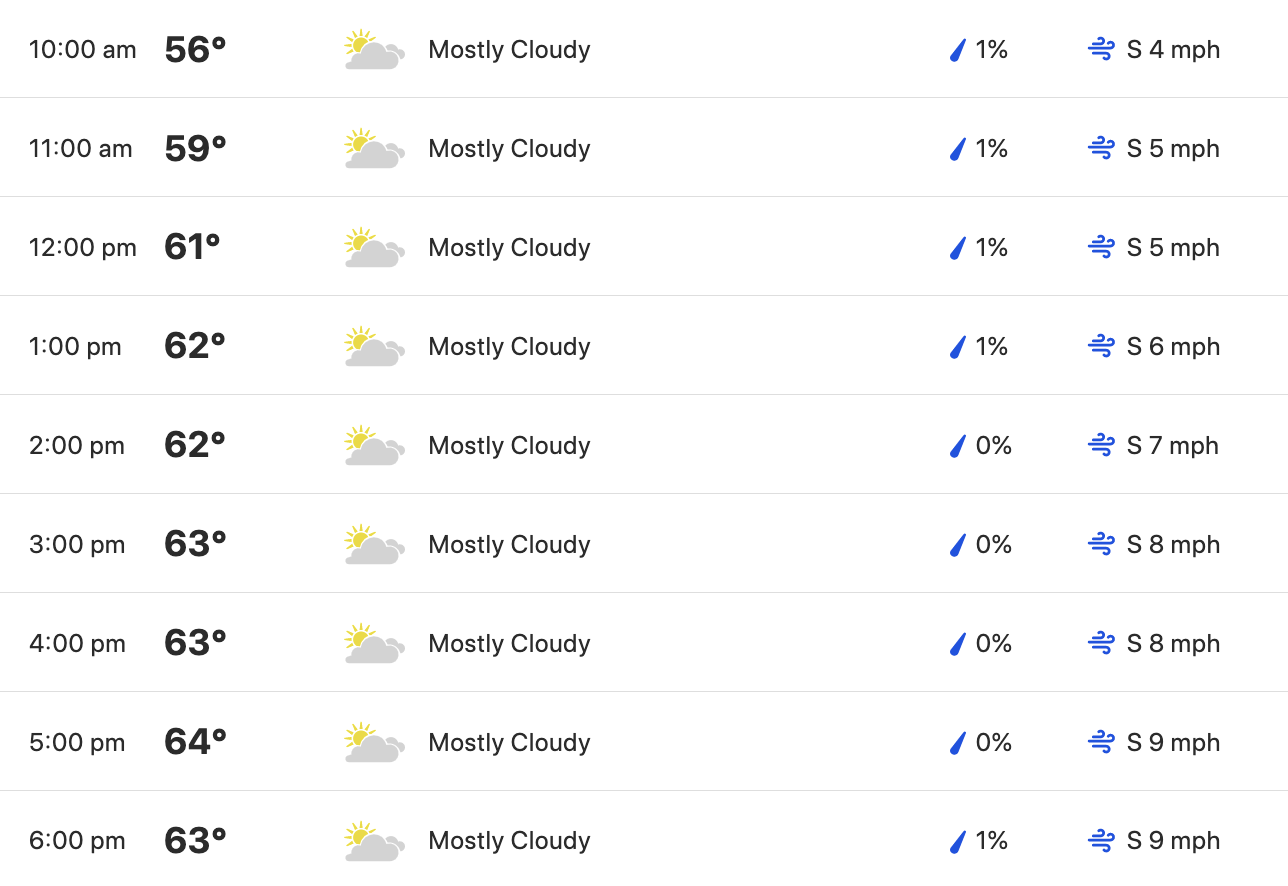Click the mostly cloudy icon for 10:00 am
Image resolution: width=1288 pixels, height=886 pixels.
[x=375, y=49]
